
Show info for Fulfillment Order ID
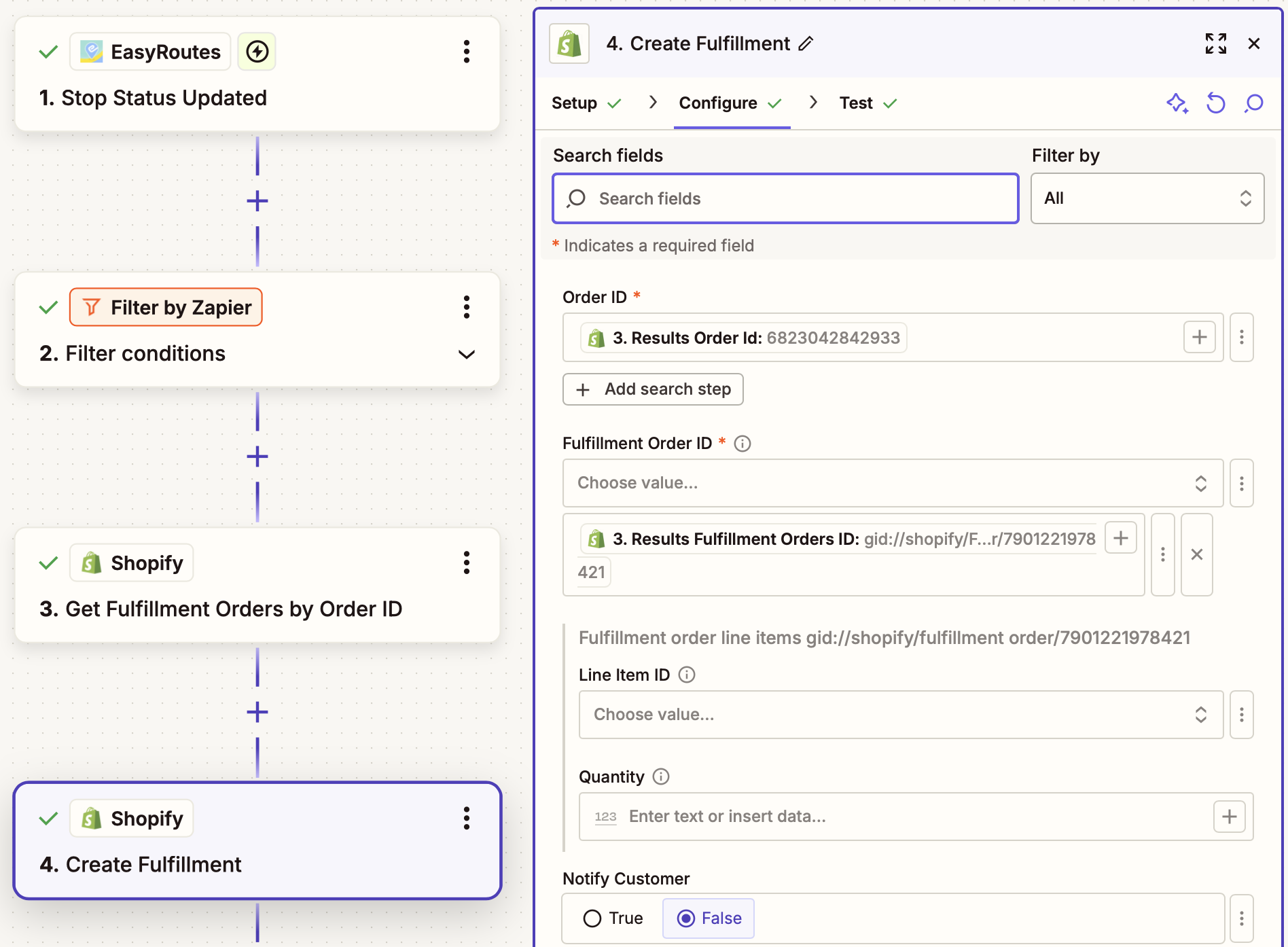[x=743, y=444]
